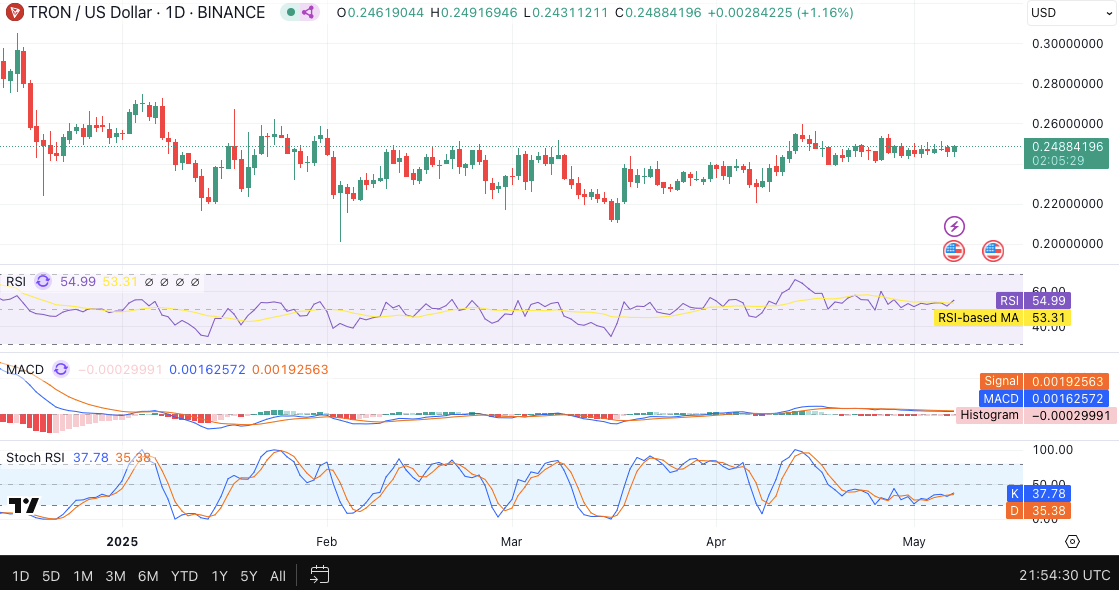Image resolution: width=1119 pixels, height=590 pixels.
Task: Click the Feb label on time axis
Action: click(x=326, y=541)
